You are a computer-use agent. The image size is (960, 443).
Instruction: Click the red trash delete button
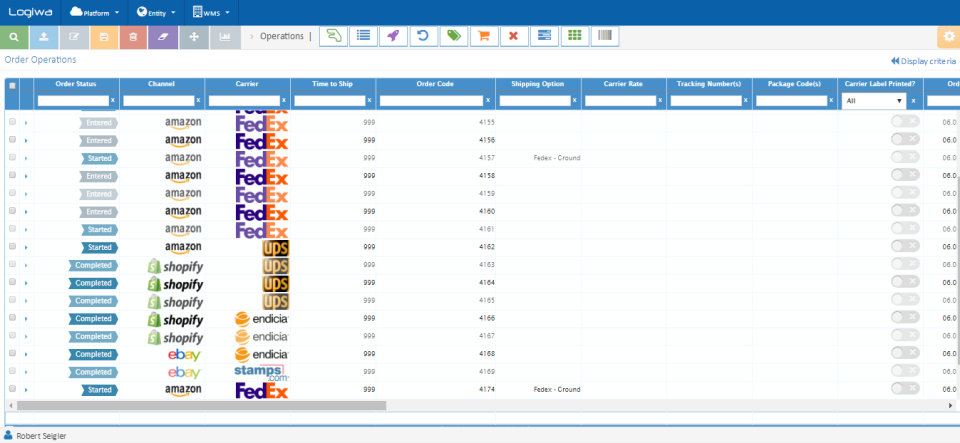pos(134,37)
